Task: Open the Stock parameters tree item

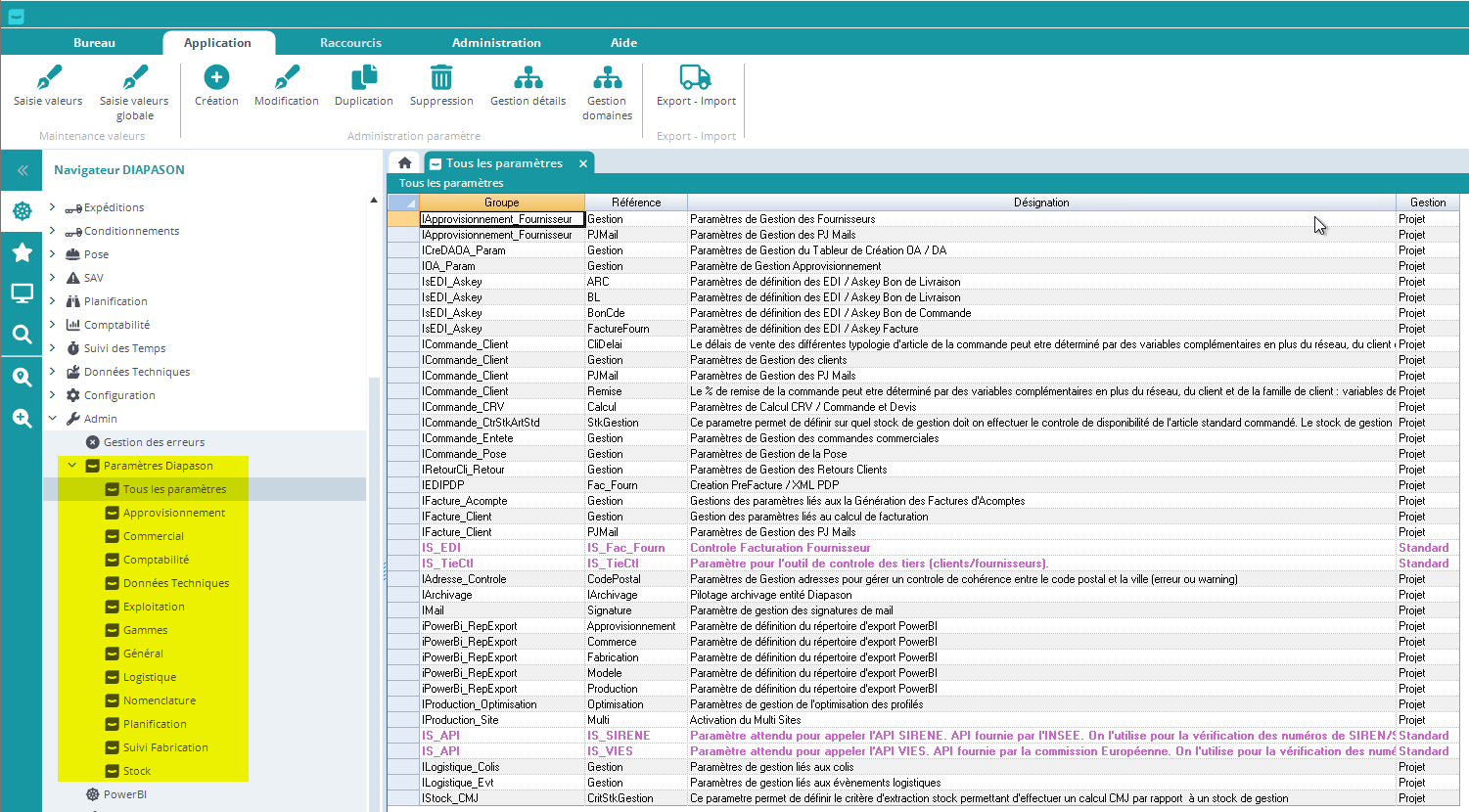Action: 137,771
